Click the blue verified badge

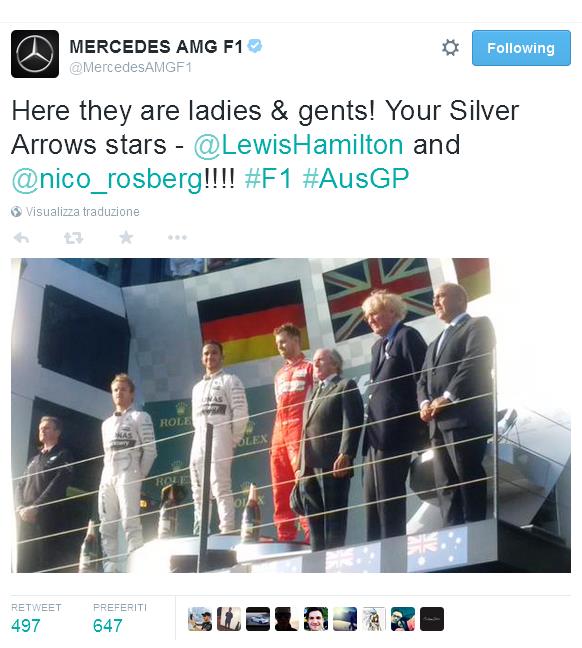click(255, 46)
